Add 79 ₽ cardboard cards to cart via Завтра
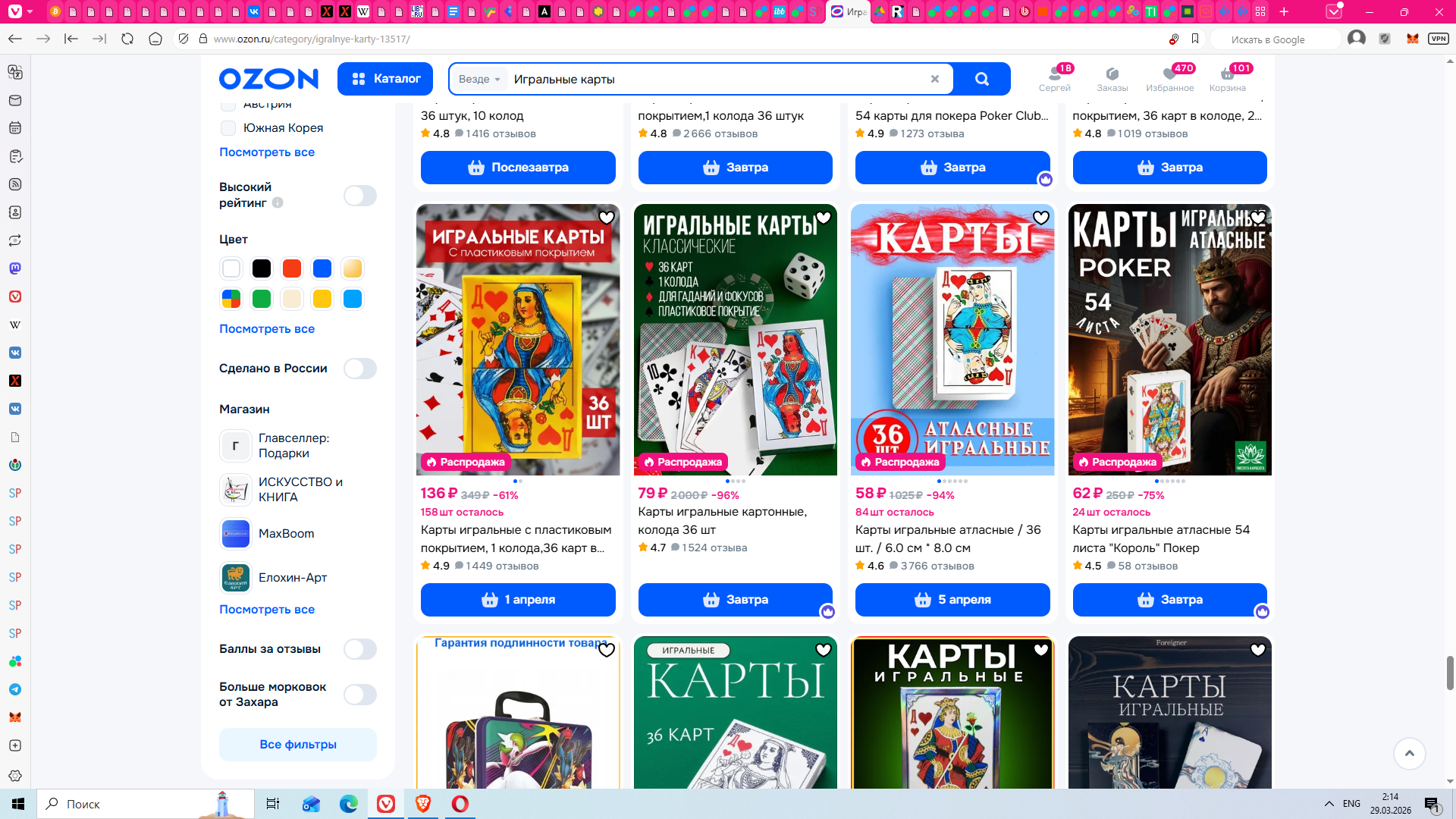 point(735,600)
